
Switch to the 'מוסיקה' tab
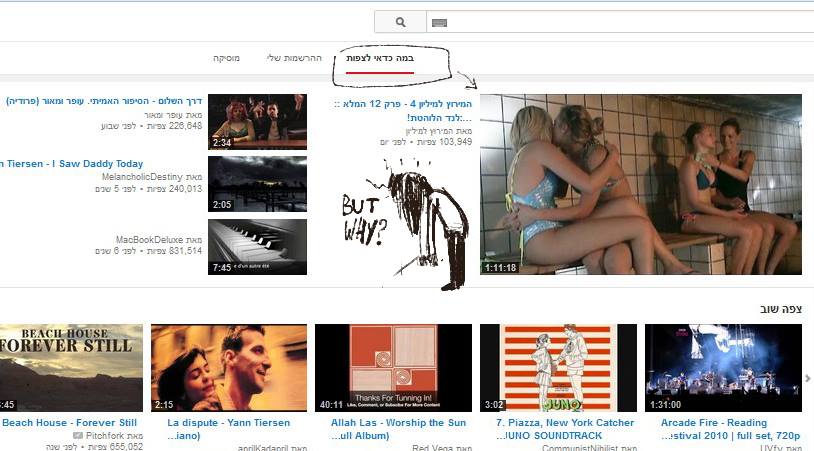tap(226, 59)
